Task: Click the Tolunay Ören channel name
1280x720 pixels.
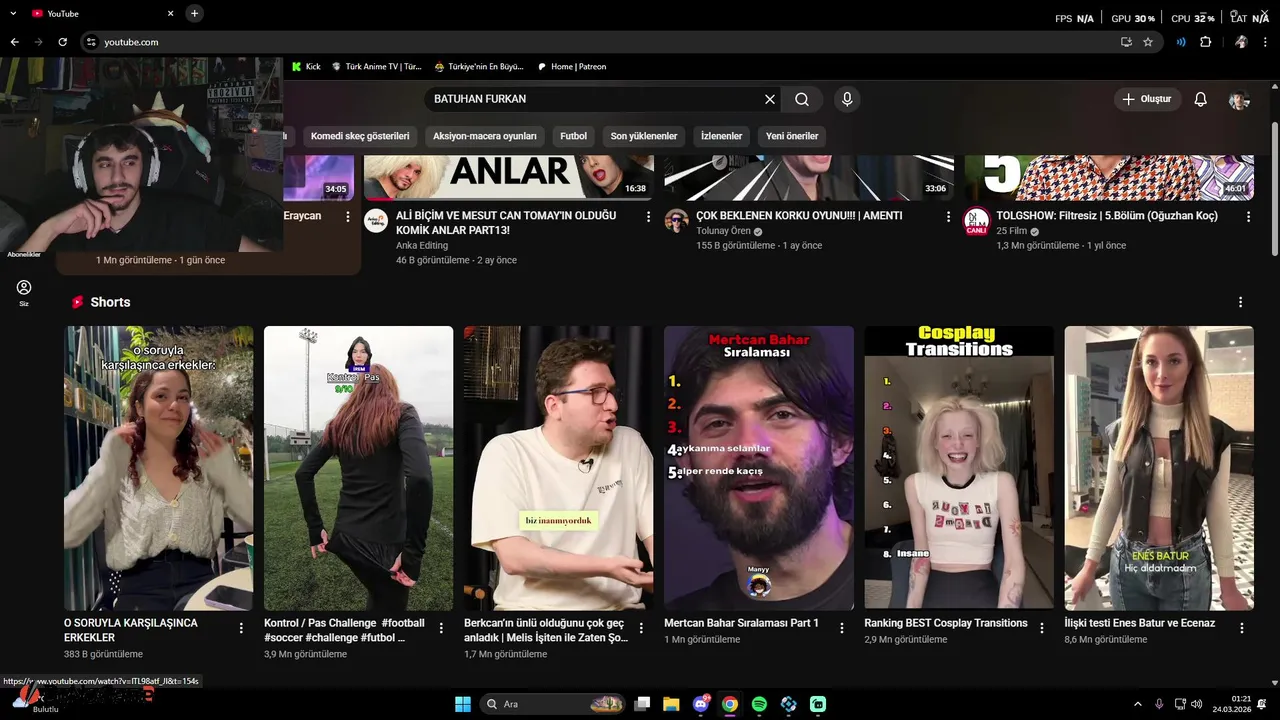Action: coord(723,231)
